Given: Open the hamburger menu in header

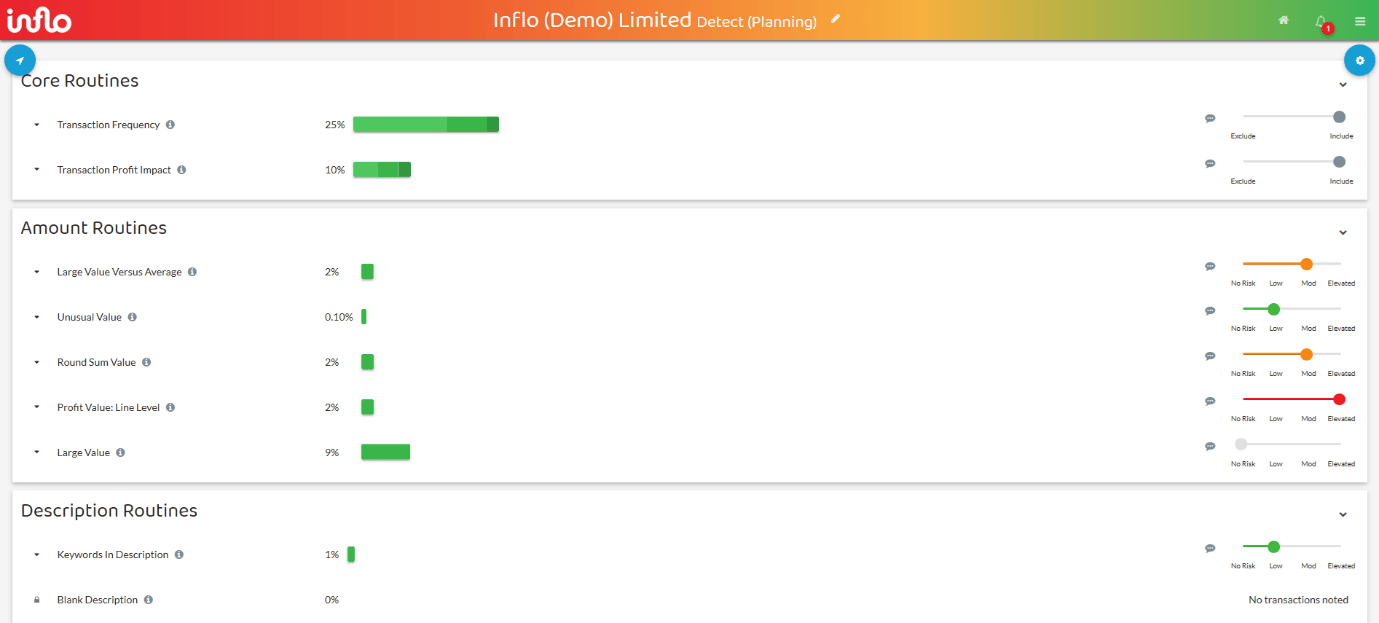Looking at the screenshot, I should 1360,21.
